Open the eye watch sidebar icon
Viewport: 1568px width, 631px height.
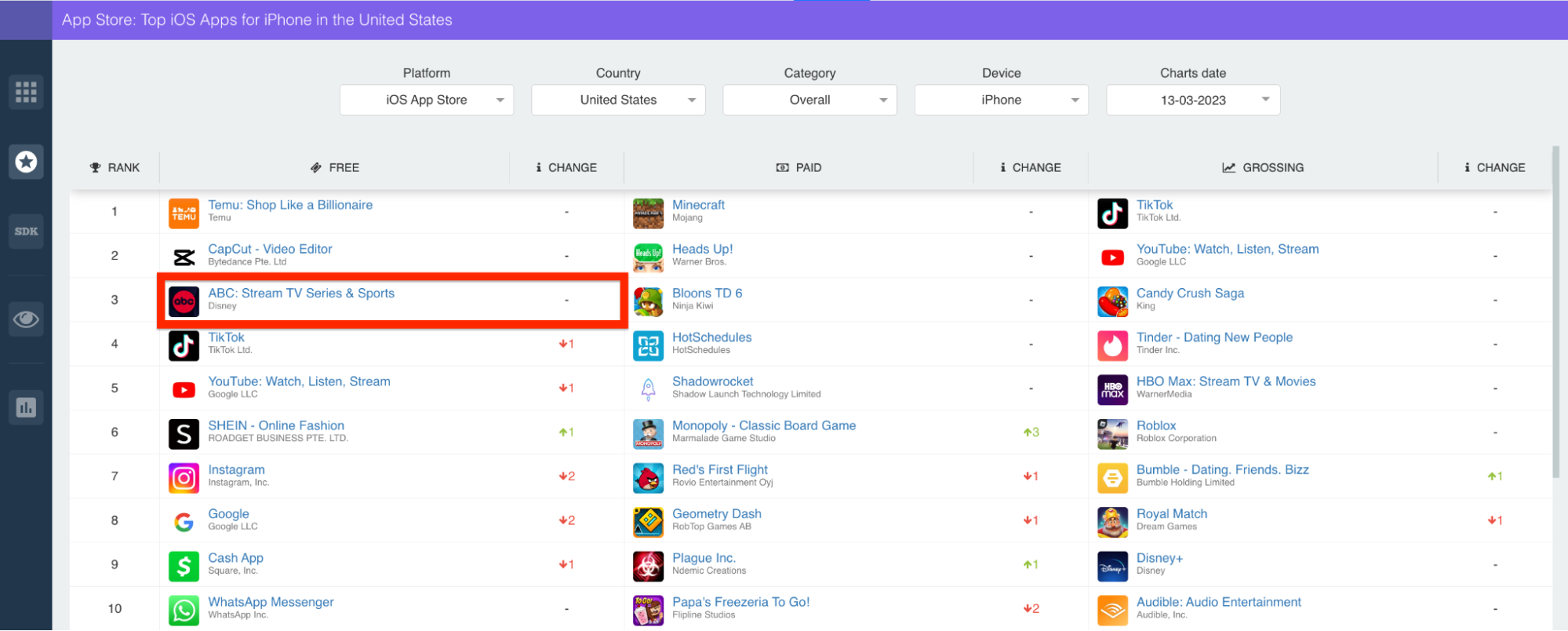26,319
